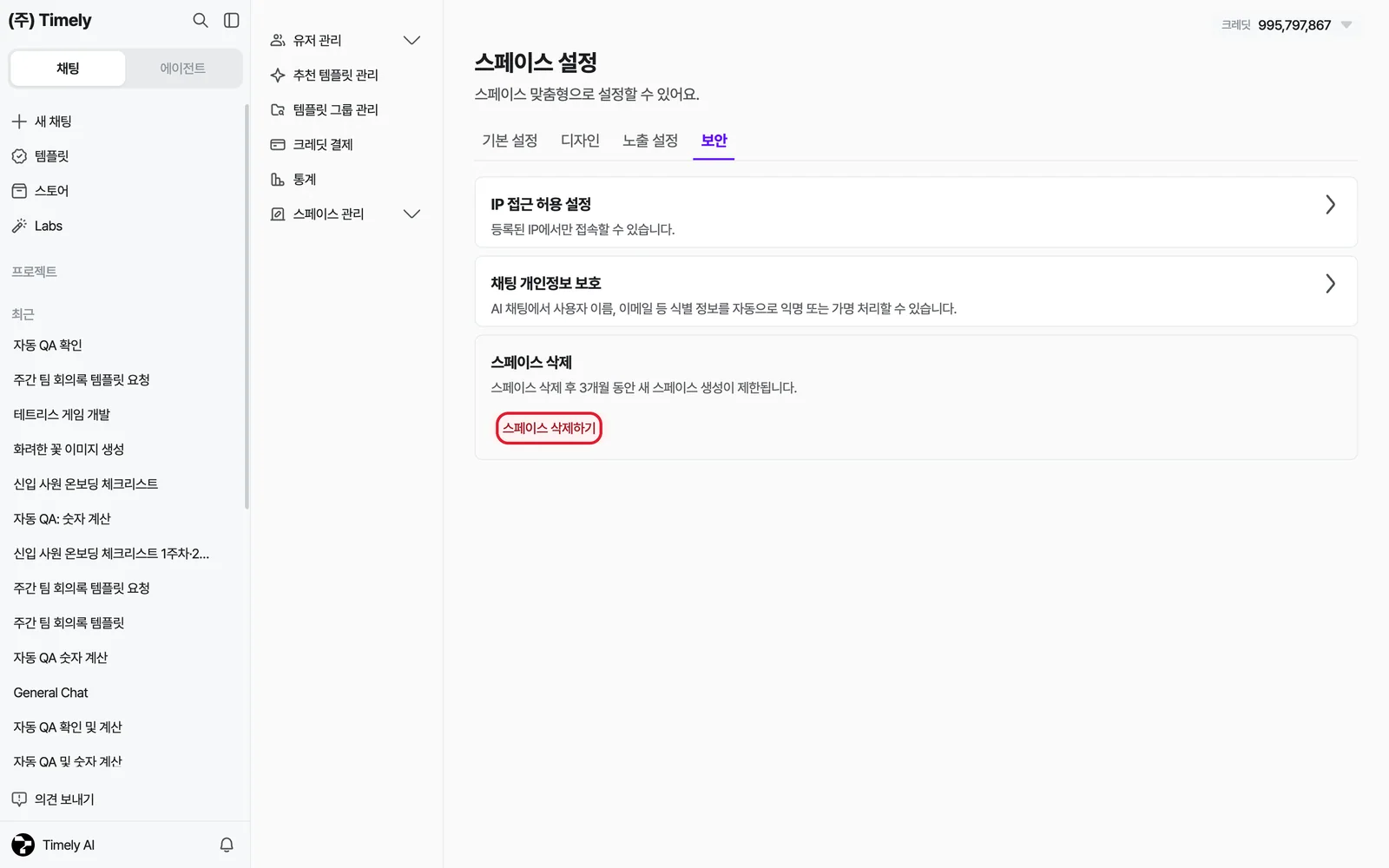Click the 유저 관리 users icon
Viewport: 1389px width, 868px height.
[x=278, y=41]
